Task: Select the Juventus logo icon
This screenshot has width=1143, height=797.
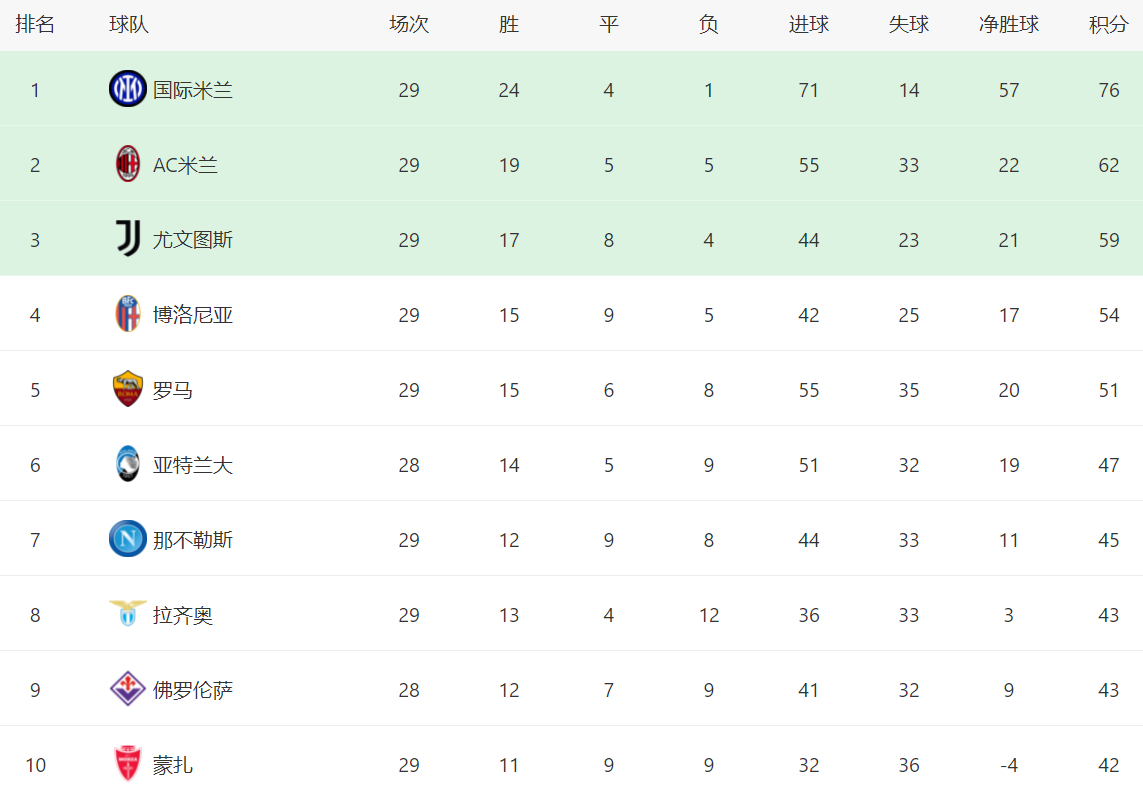Action: click(x=128, y=238)
